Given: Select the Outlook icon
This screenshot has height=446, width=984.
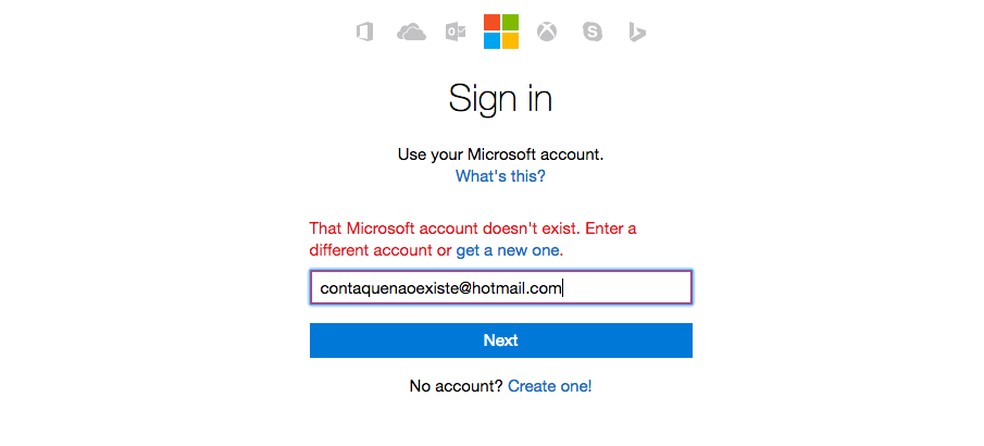Looking at the screenshot, I should coord(455,32).
